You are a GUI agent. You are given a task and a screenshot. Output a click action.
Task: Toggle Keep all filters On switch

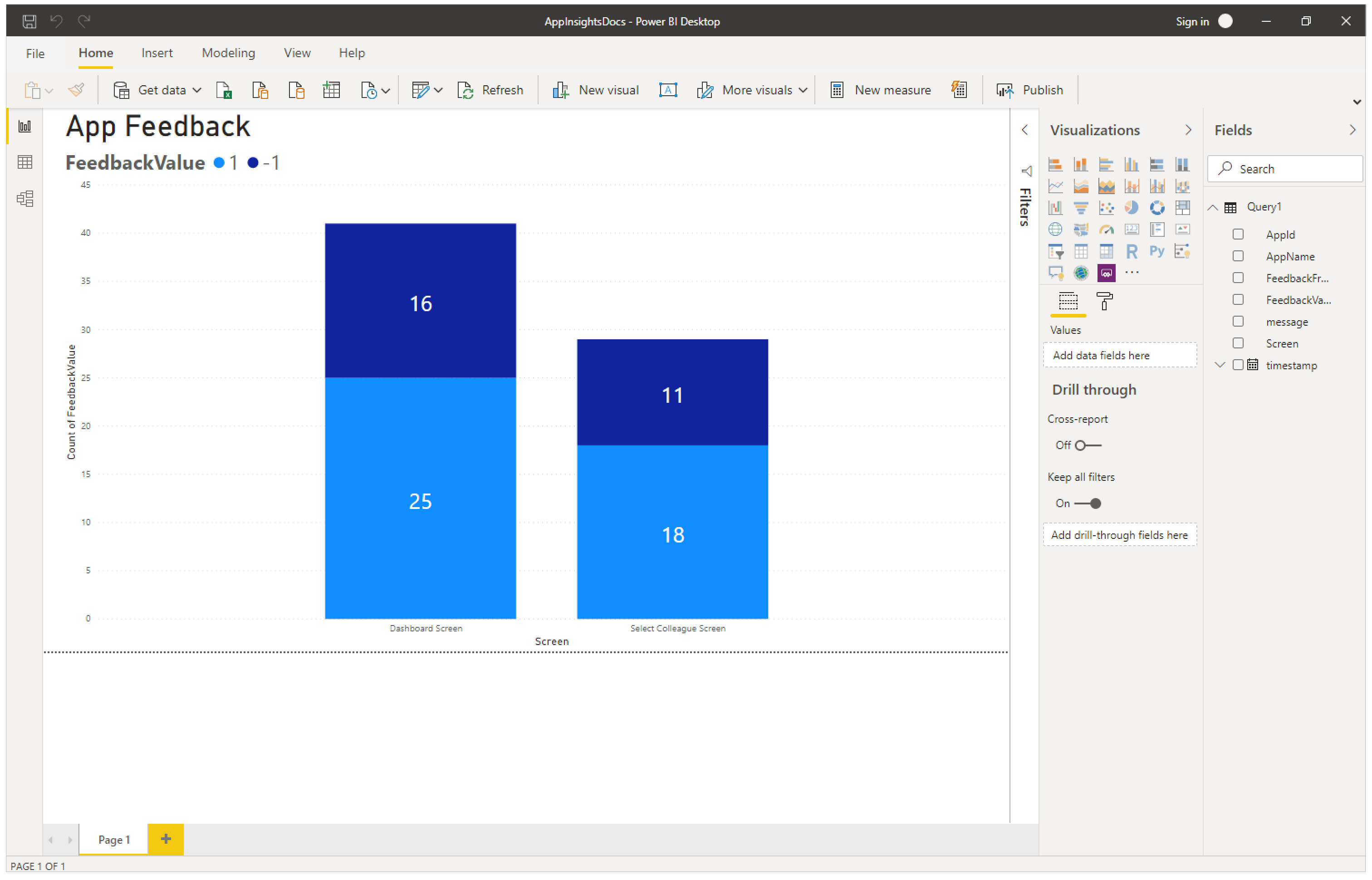coord(1089,503)
